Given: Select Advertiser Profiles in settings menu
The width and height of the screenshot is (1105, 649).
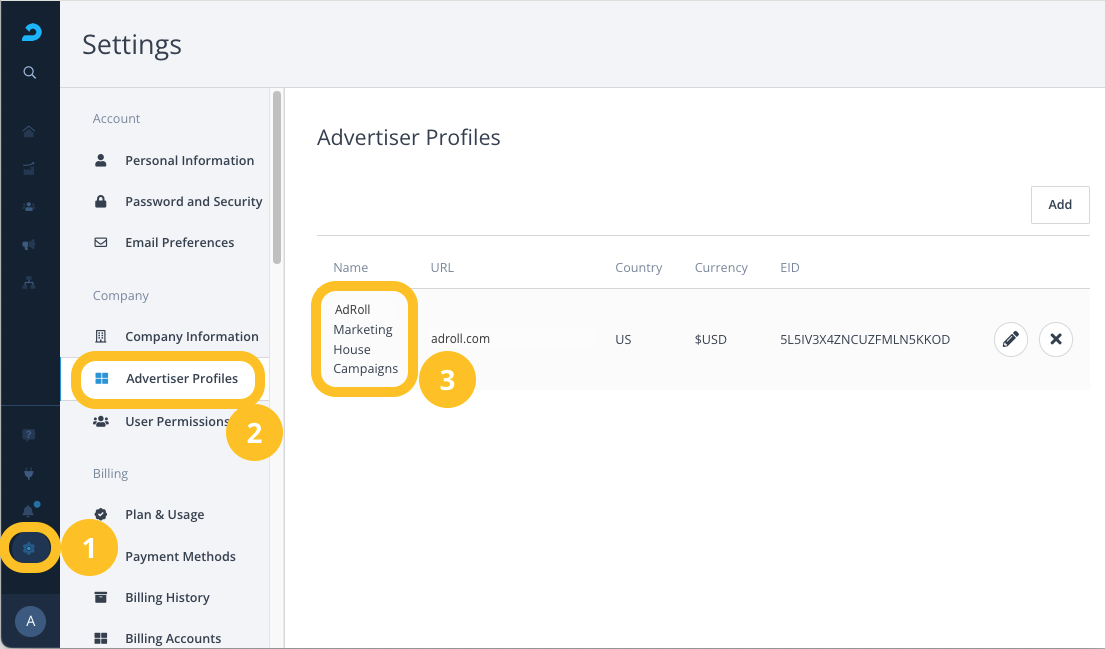Looking at the screenshot, I should 181,378.
